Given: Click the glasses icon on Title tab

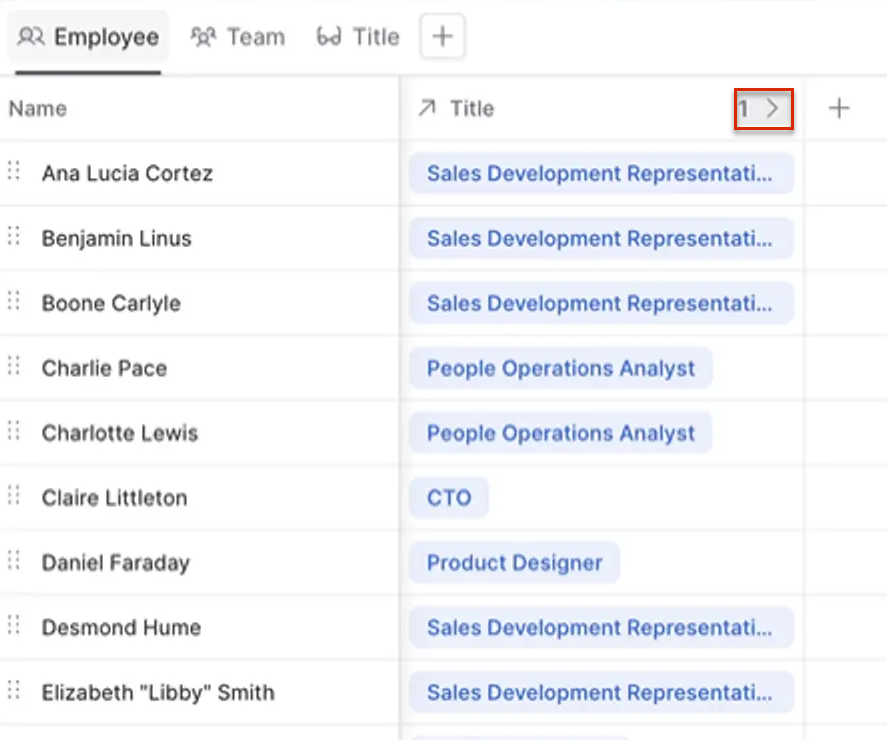Looking at the screenshot, I should [x=329, y=37].
